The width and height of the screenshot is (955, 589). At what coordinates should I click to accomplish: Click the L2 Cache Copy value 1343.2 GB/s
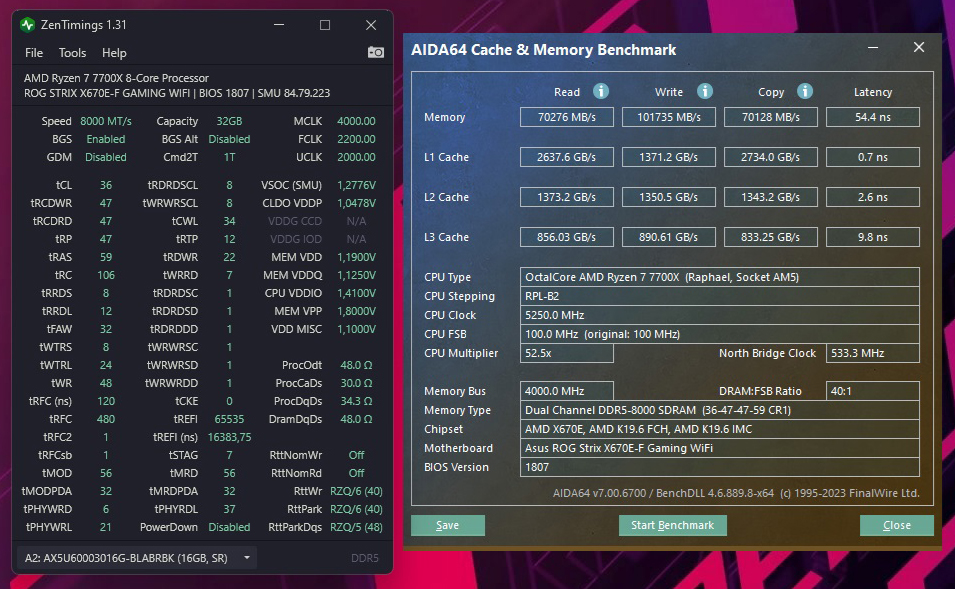(770, 197)
